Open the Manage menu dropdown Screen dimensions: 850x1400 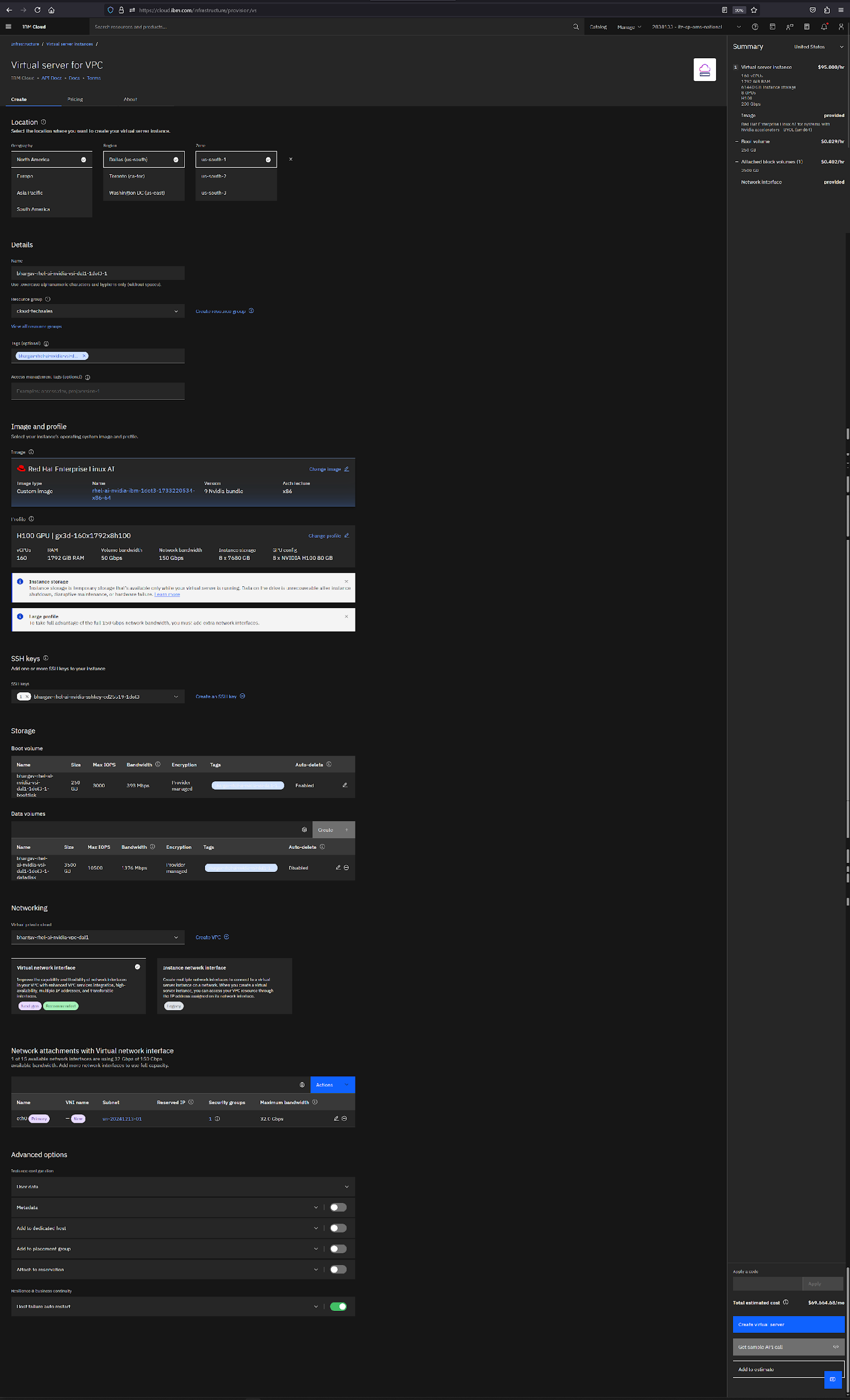(629, 27)
